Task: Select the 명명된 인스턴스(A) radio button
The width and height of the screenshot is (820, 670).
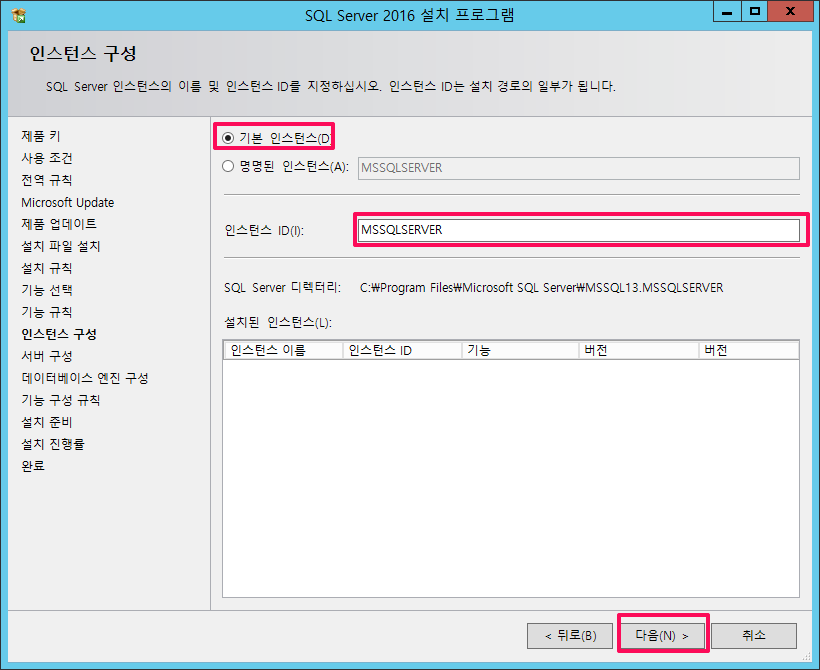Action: pos(227,166)
